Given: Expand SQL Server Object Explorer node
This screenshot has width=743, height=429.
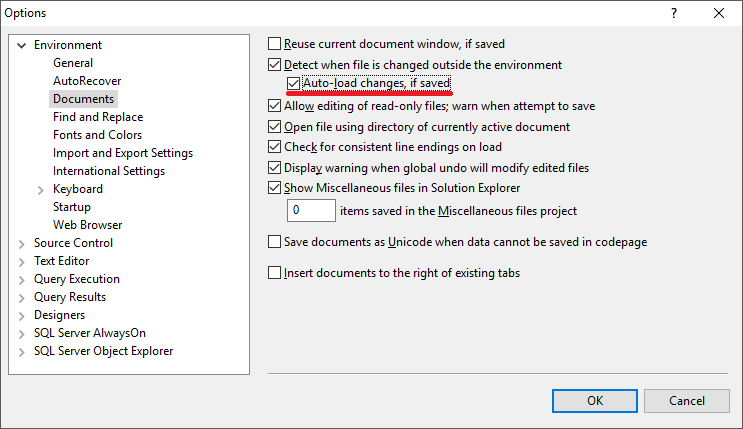Looking at the screenshot, I should [22, 352].
